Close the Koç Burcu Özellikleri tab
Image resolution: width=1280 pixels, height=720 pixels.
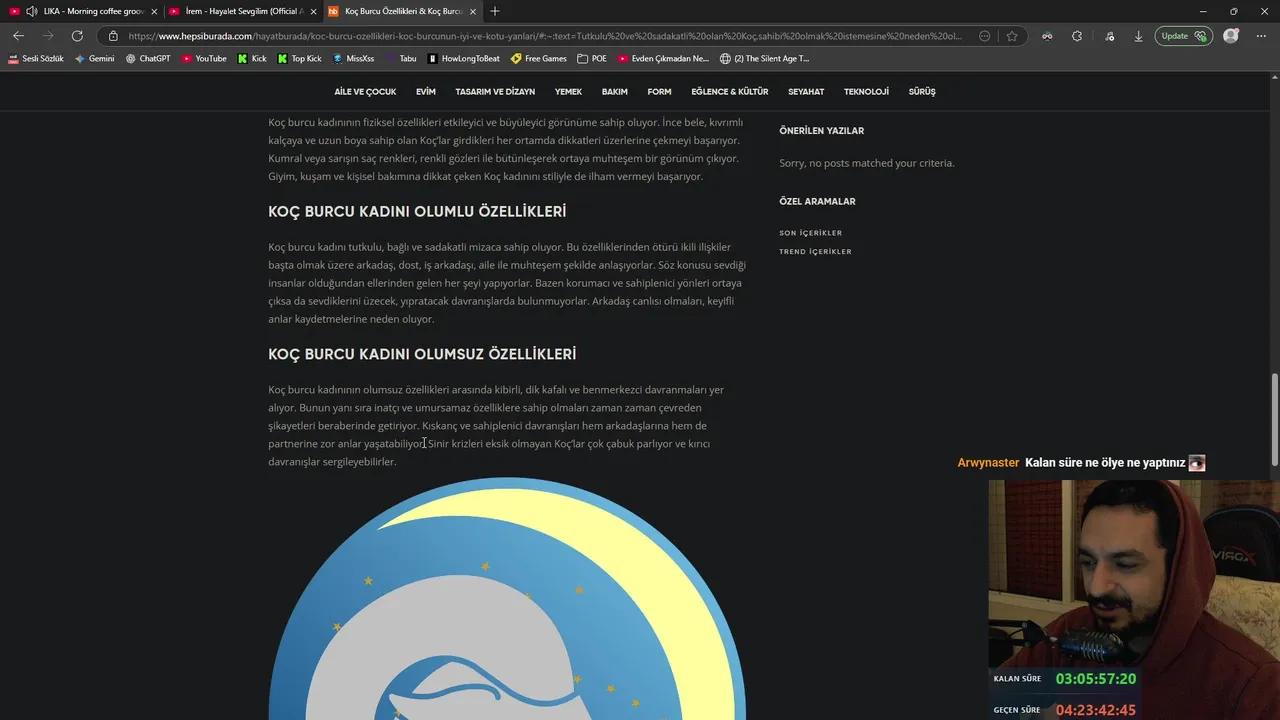pyautogui.click(x=473, y=11)
